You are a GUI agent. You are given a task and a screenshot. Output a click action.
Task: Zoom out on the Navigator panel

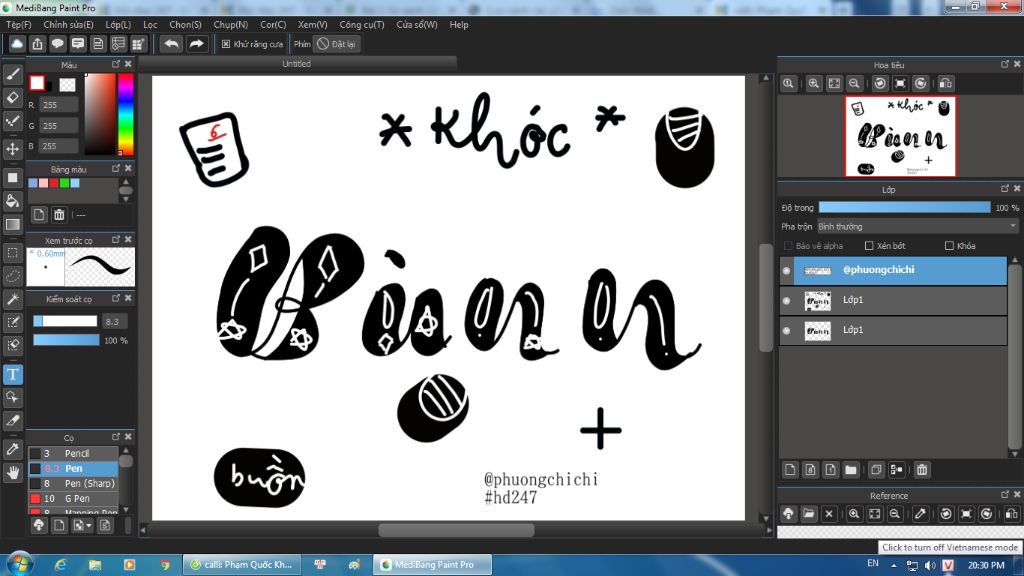pos(854,84)
